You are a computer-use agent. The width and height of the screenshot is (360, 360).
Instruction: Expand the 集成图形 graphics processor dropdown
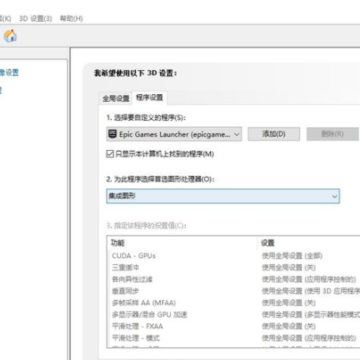[x=223, y=196]
